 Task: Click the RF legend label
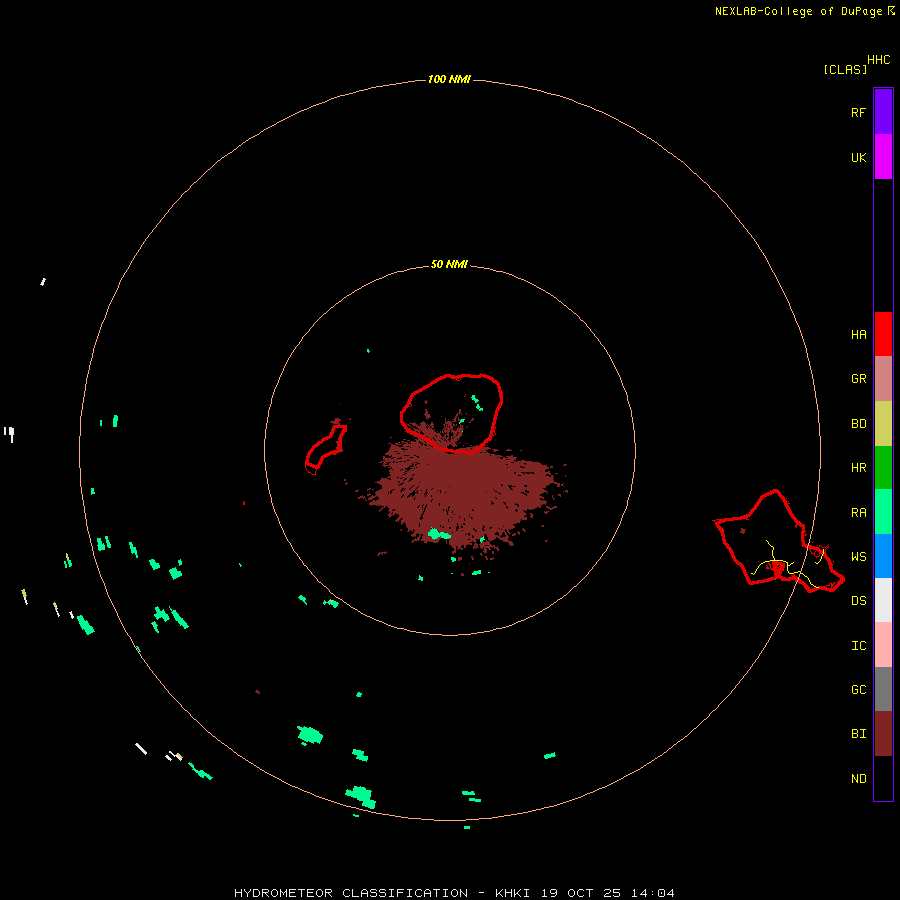tap(858, 112)
